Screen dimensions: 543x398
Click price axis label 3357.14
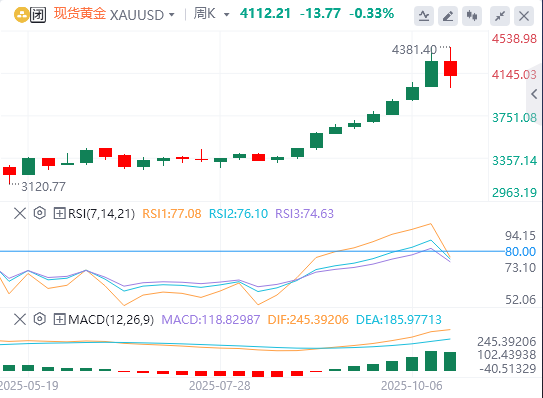click(514, 161)
